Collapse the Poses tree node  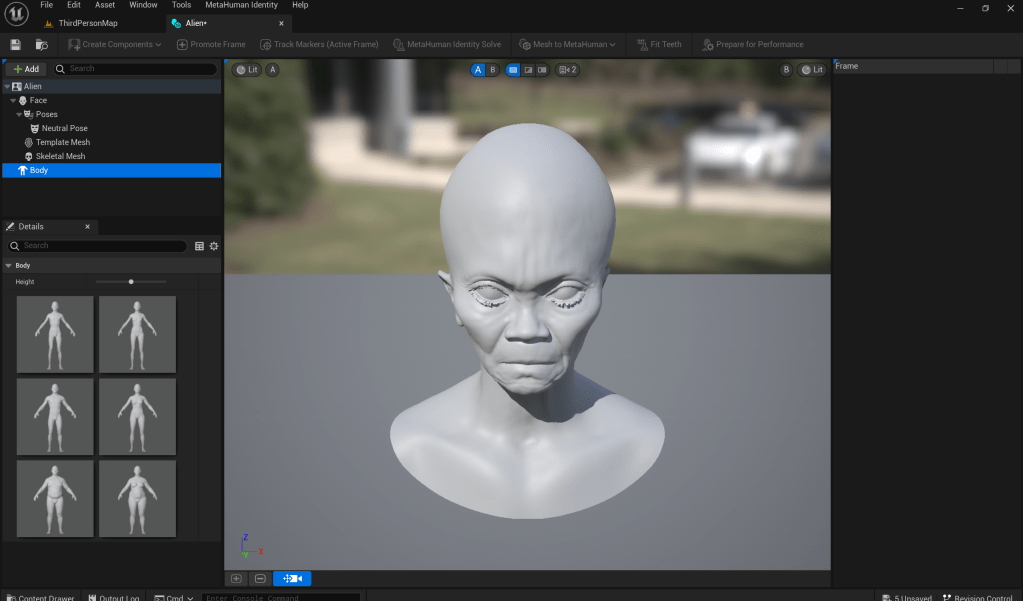click(19, 114)
